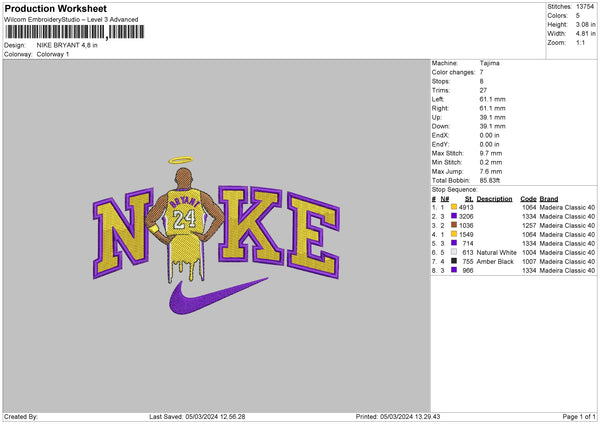Click the halo above the player's head
600x424 pixels.
[181, 160]
